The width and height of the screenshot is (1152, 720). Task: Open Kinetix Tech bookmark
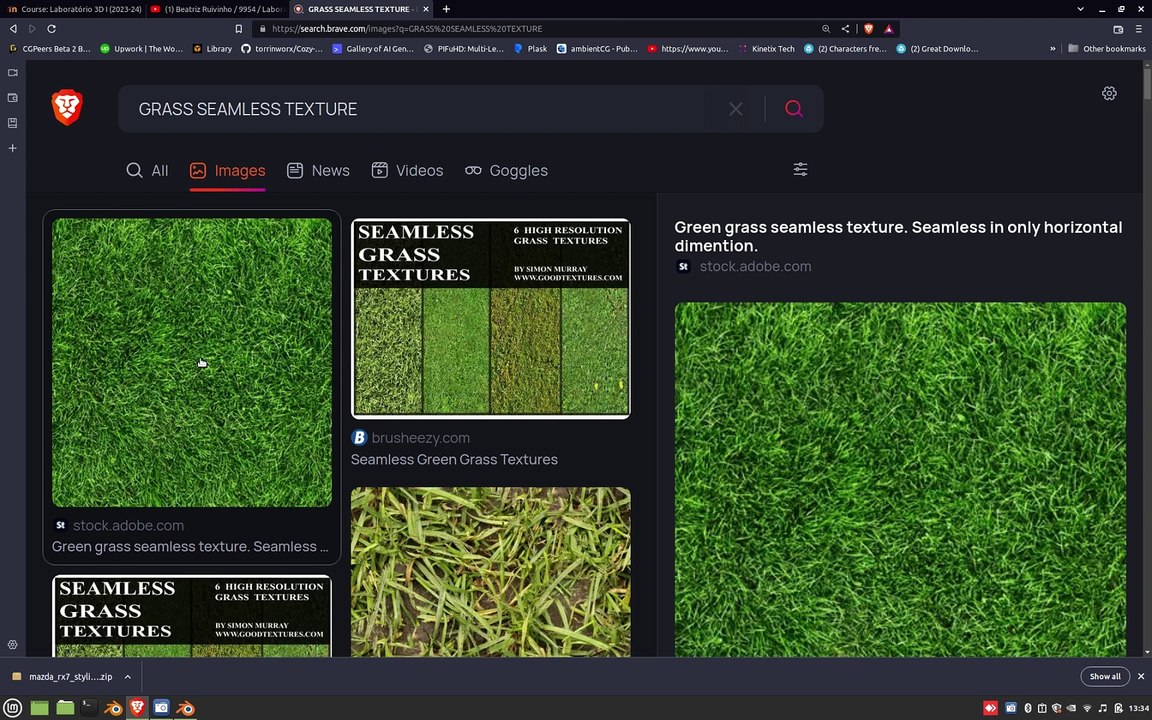tap(766, 48)
